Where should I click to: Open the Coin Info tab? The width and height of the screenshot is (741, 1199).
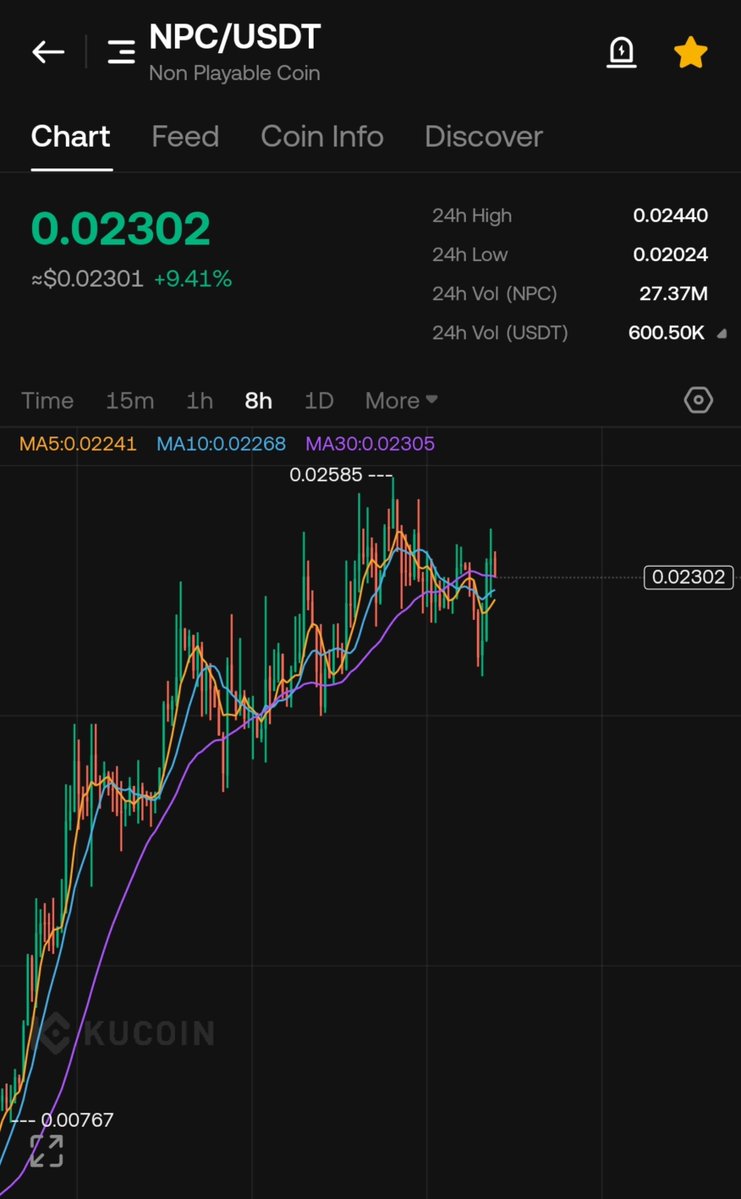click(x=322, y=137)
